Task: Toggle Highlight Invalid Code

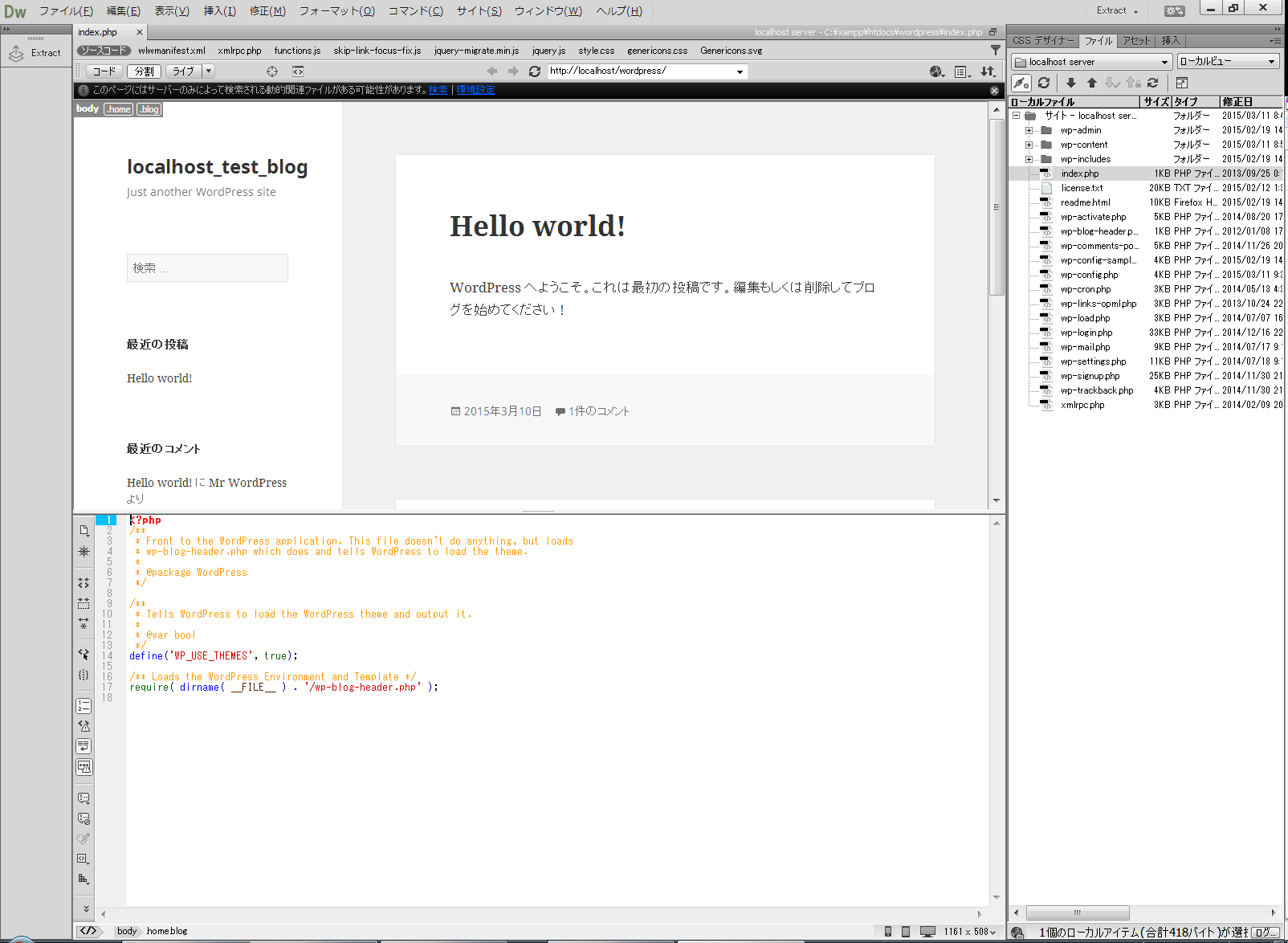Action: tap(84, 726)
